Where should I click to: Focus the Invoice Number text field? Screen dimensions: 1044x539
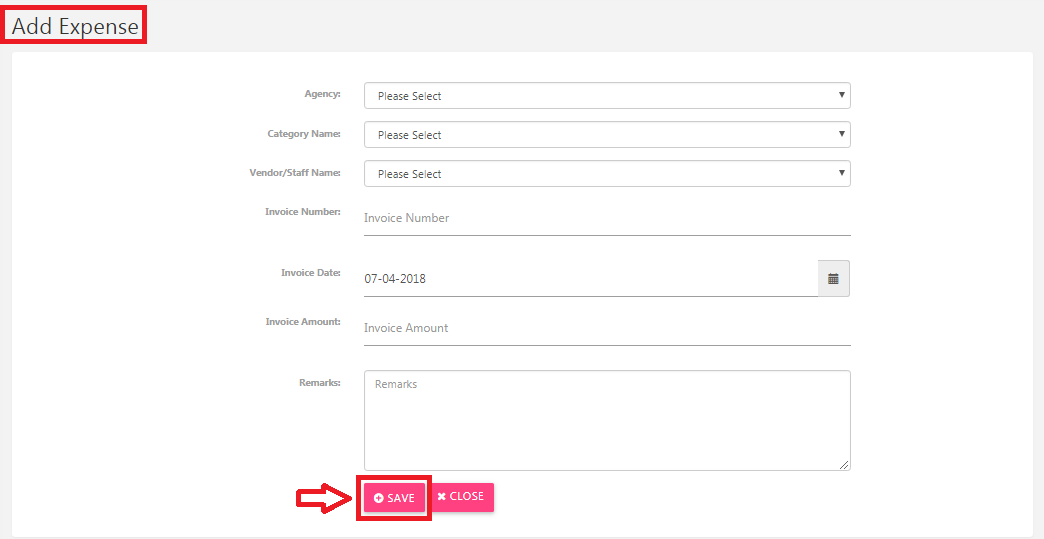pos(607,218)
